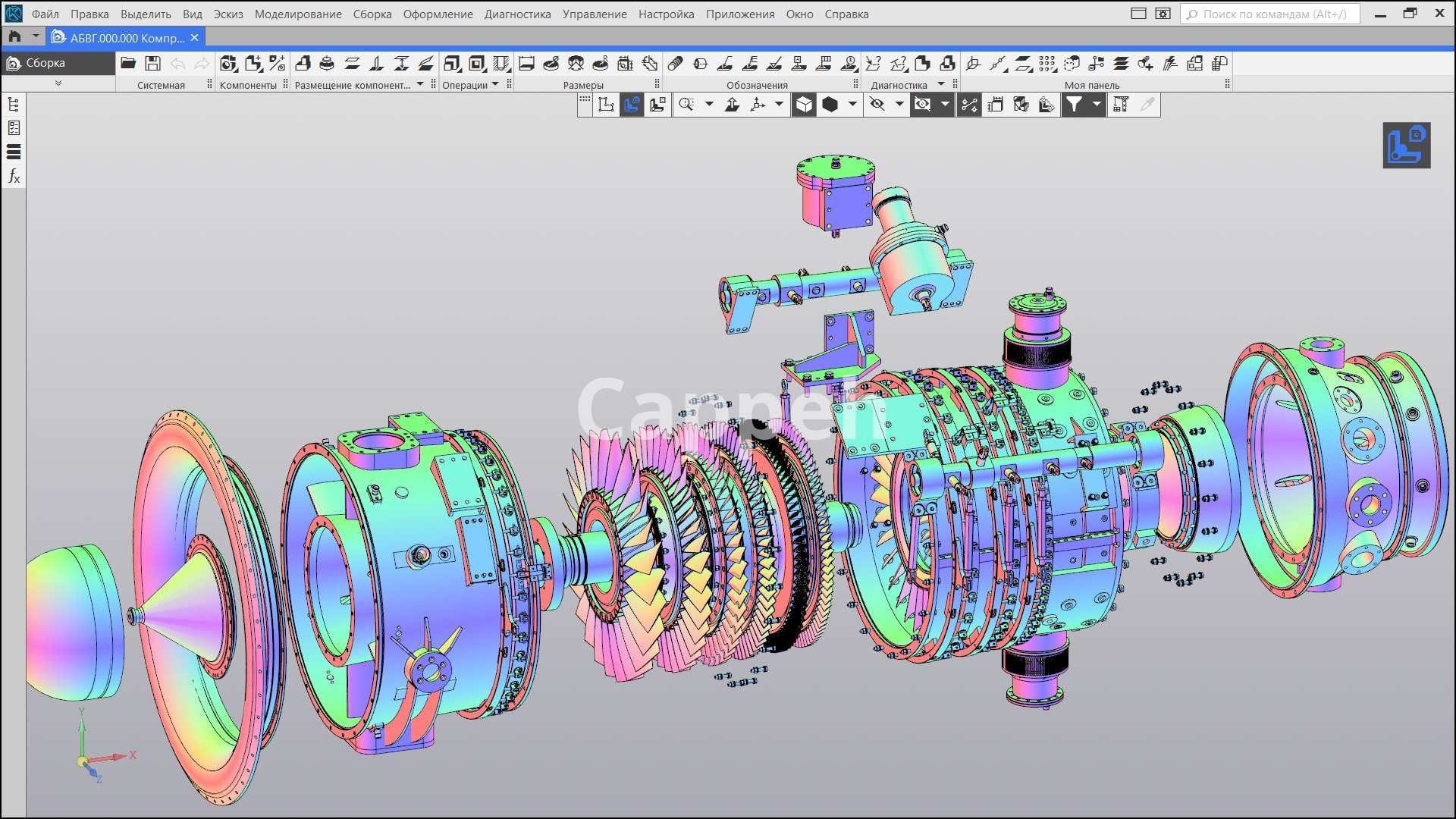Toggle shaded with edges cube display
Viewport: 1456px width, 819px height.
804,105
